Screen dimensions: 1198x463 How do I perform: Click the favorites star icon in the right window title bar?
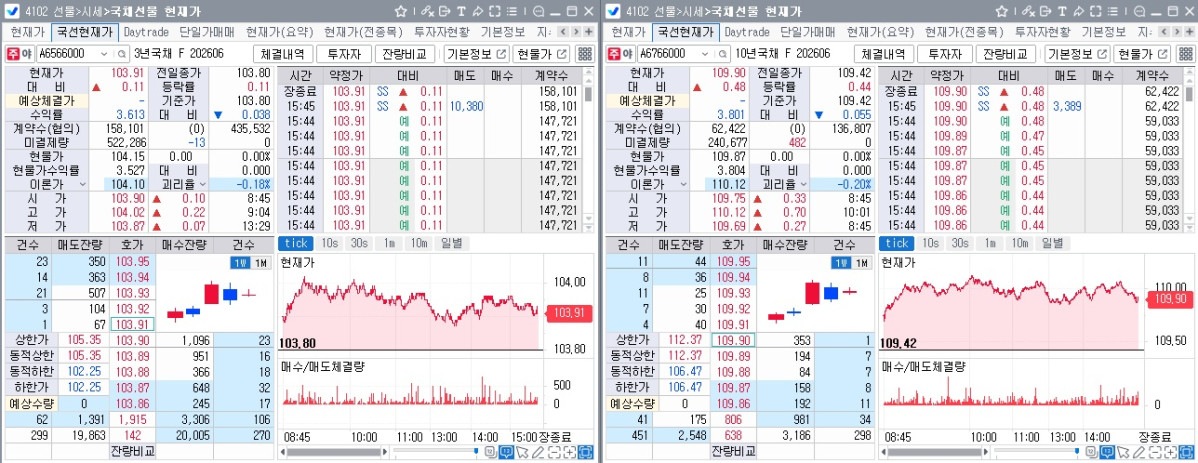click(x=1002, y=11)
